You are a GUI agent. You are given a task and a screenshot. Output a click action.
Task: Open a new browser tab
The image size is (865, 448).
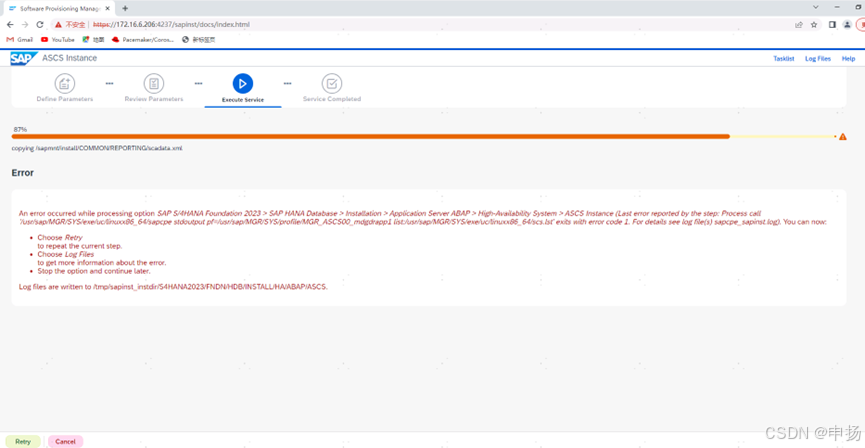125,8
